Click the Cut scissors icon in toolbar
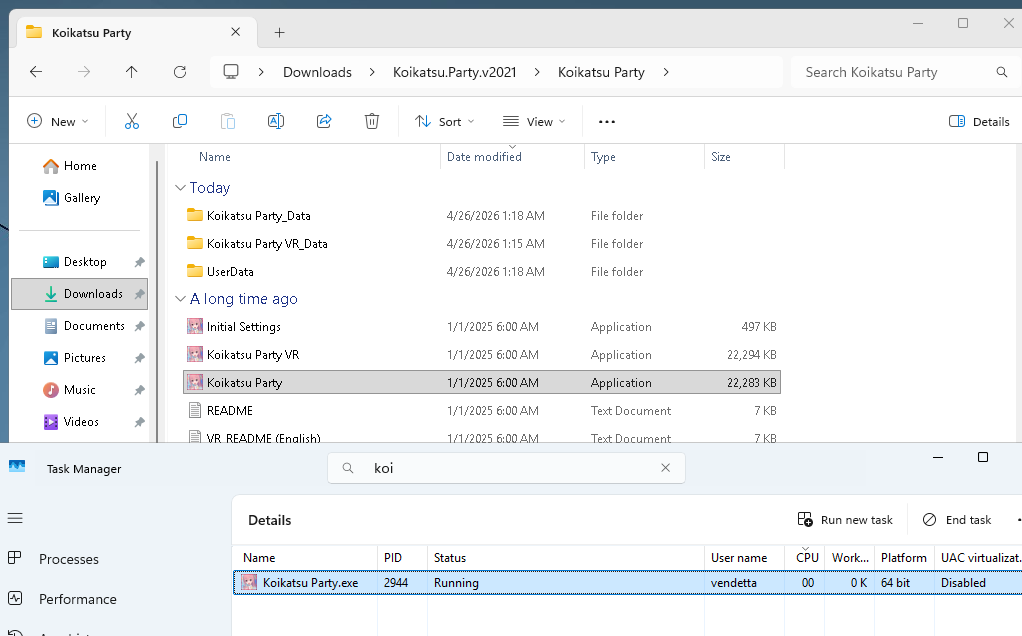This screenshot has height=636, width=1022. point(131,121)
